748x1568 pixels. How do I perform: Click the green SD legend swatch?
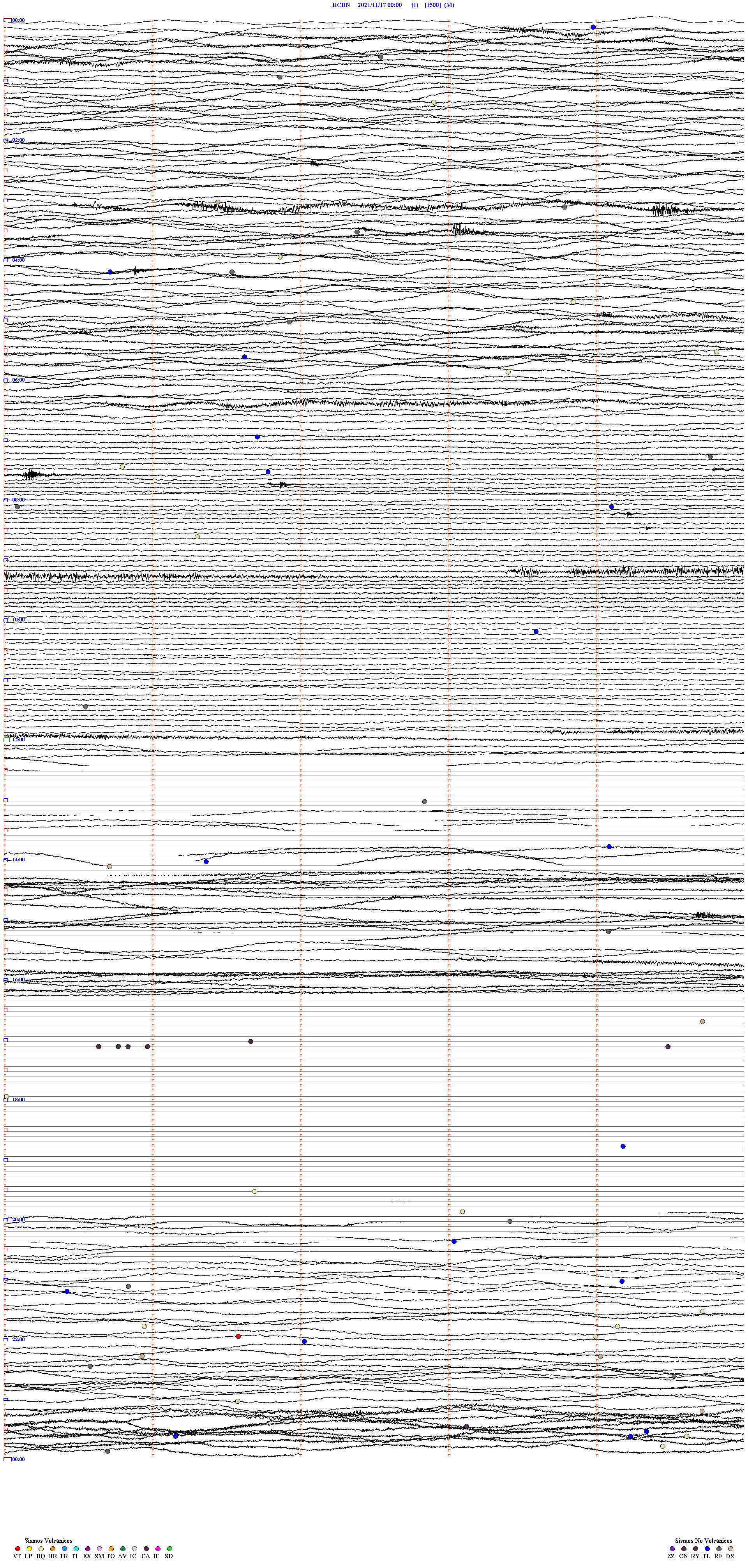pyautogui.click(x=169, y=1549)
